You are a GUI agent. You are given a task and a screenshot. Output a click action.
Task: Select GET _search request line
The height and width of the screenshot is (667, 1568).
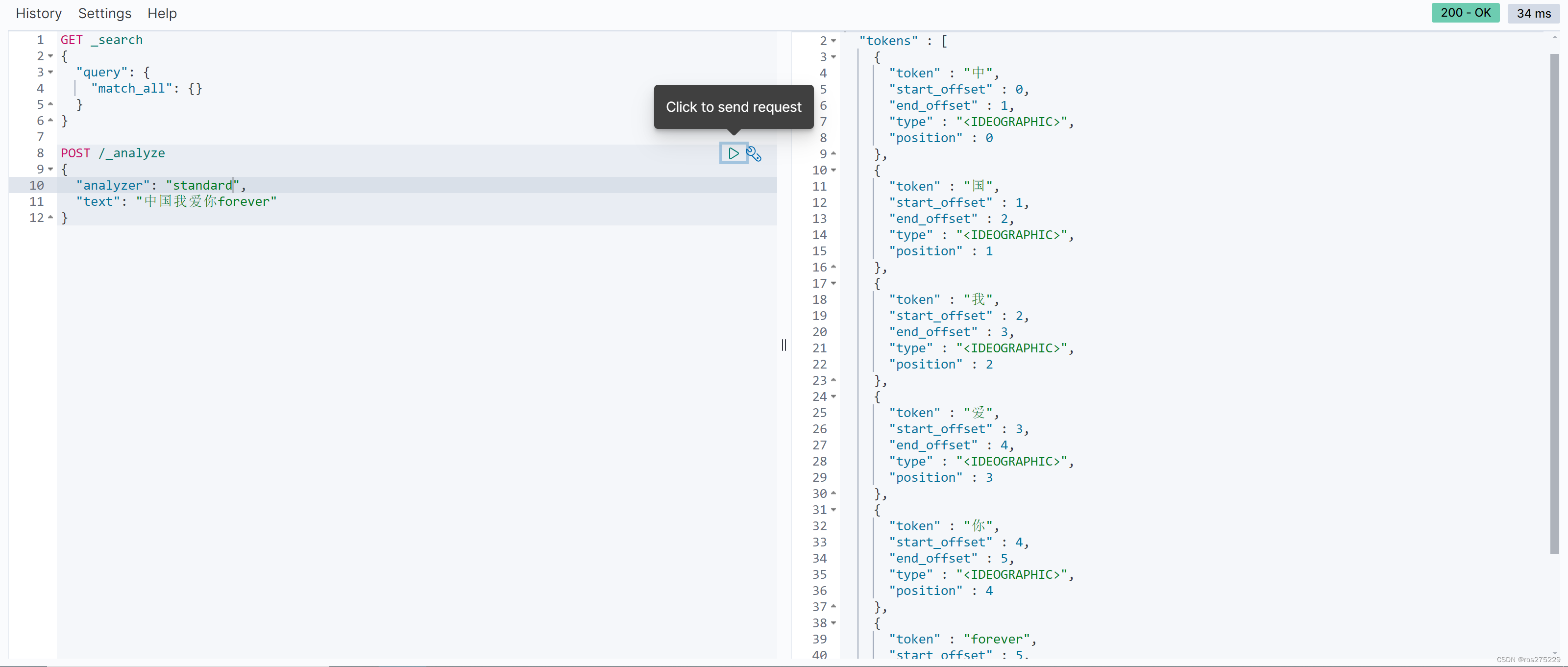click(x=101, y=39)
